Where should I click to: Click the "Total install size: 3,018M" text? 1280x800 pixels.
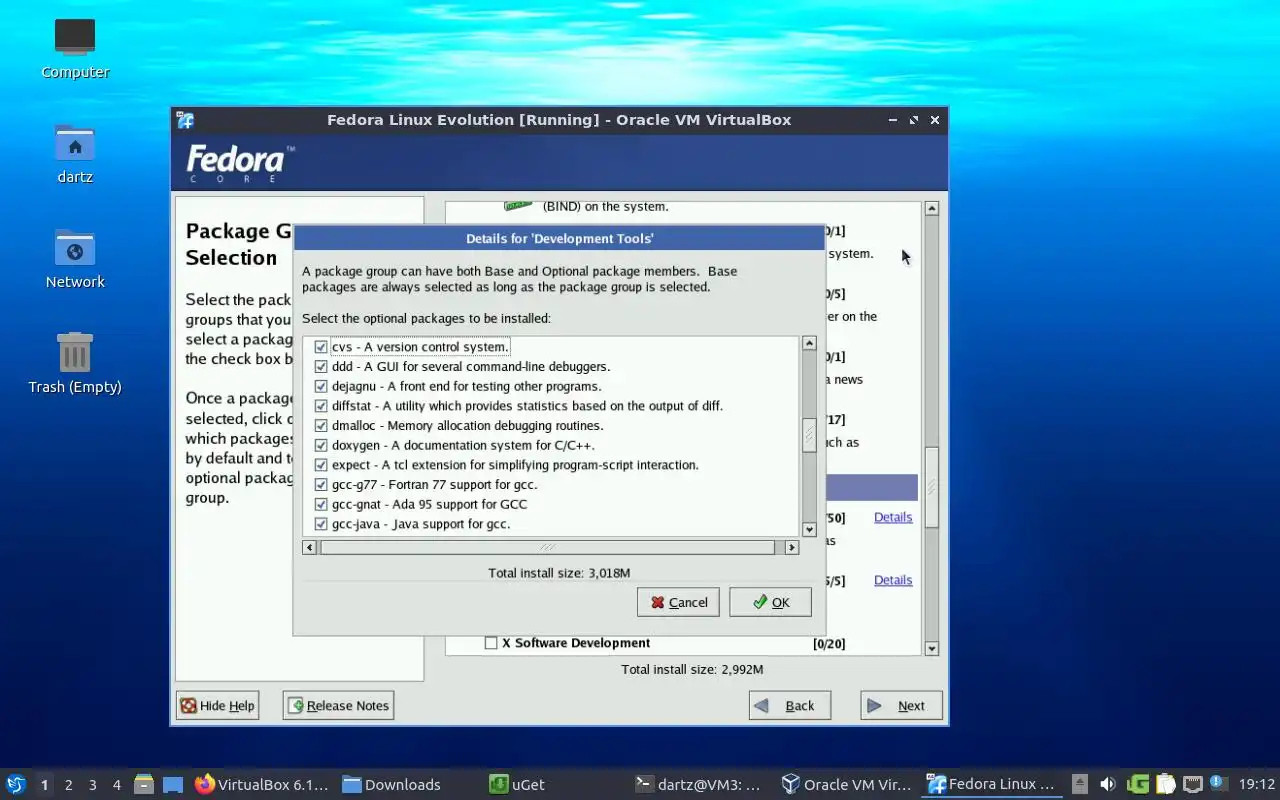pos(559,573)
